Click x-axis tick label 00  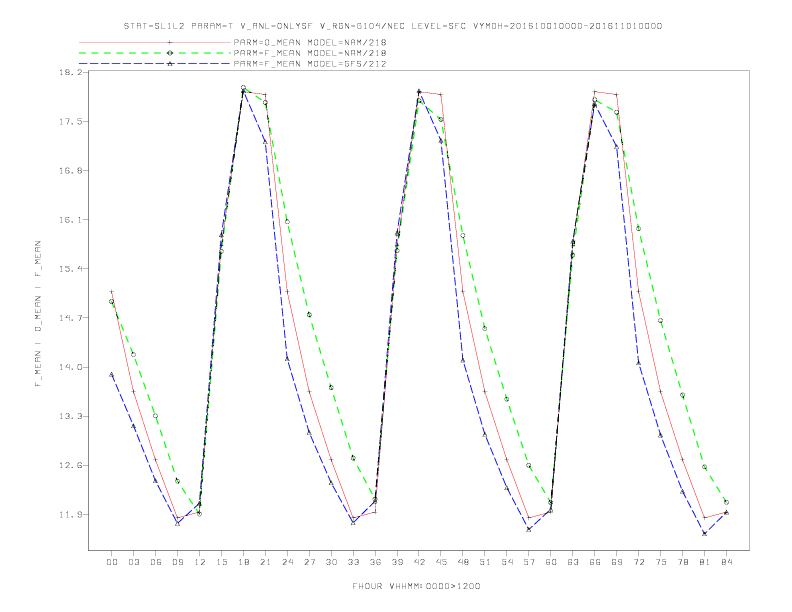pos(112,562)
